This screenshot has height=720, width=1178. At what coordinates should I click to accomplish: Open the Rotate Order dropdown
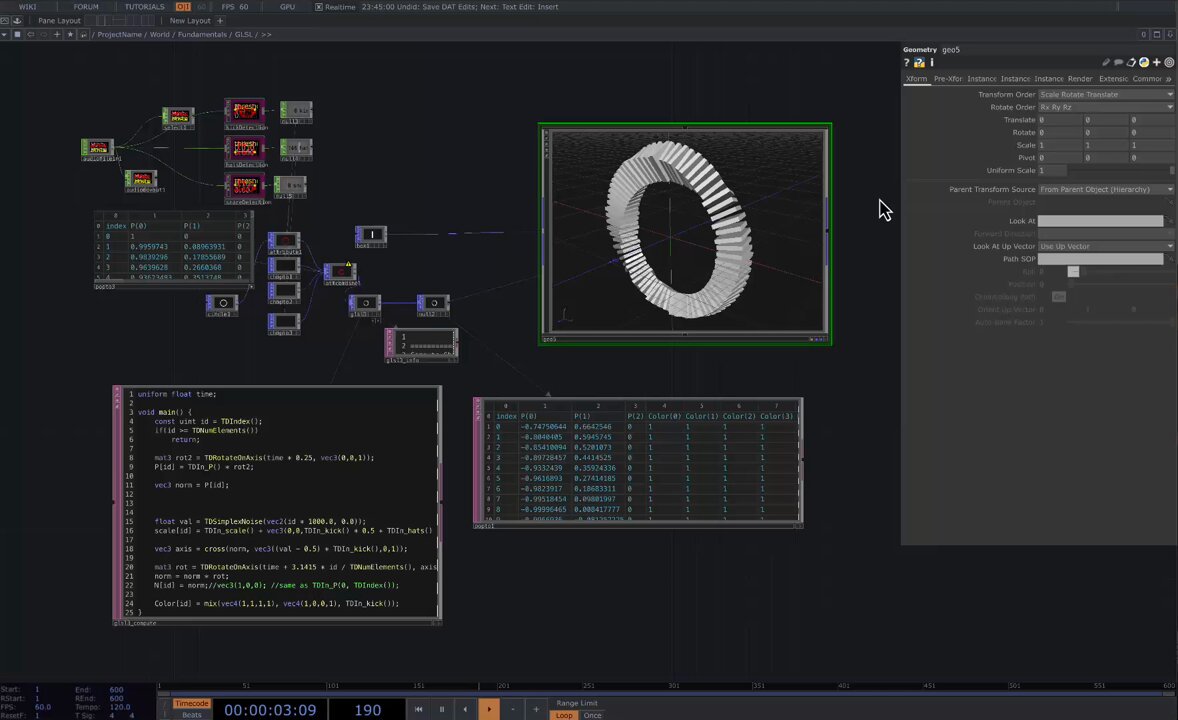[1106, 107]
